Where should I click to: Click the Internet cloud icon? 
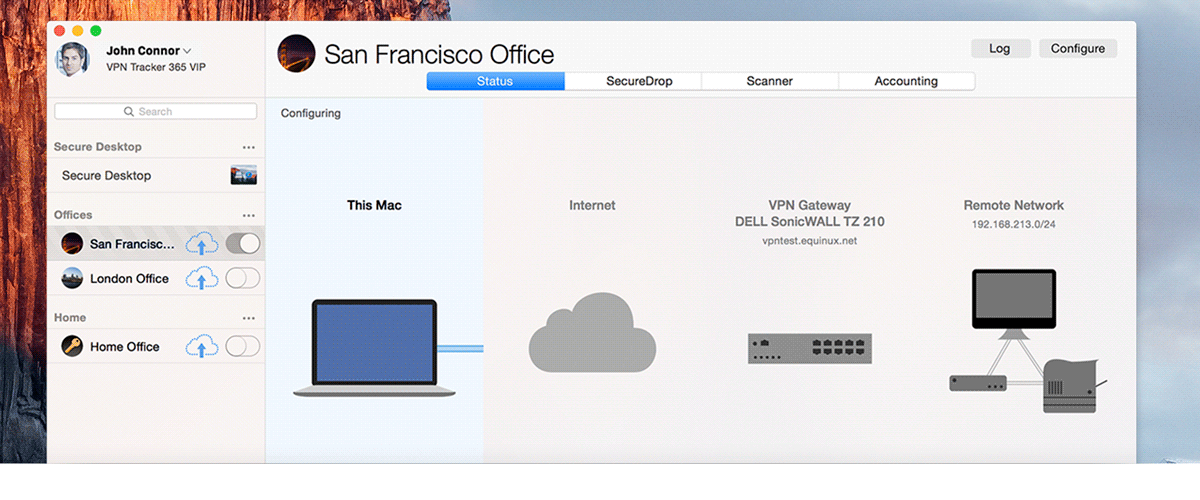click(x=592, y=333)
